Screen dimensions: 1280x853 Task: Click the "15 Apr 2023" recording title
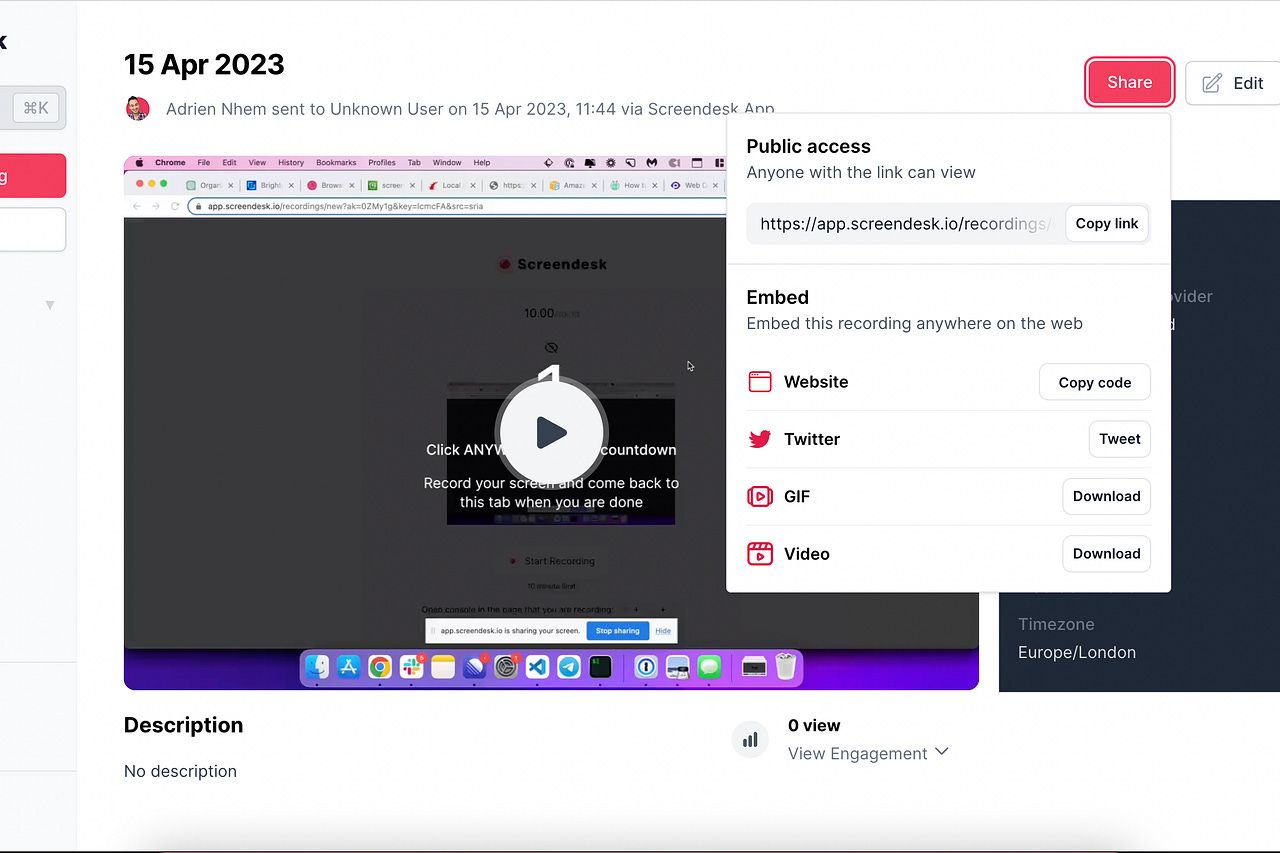204,65
